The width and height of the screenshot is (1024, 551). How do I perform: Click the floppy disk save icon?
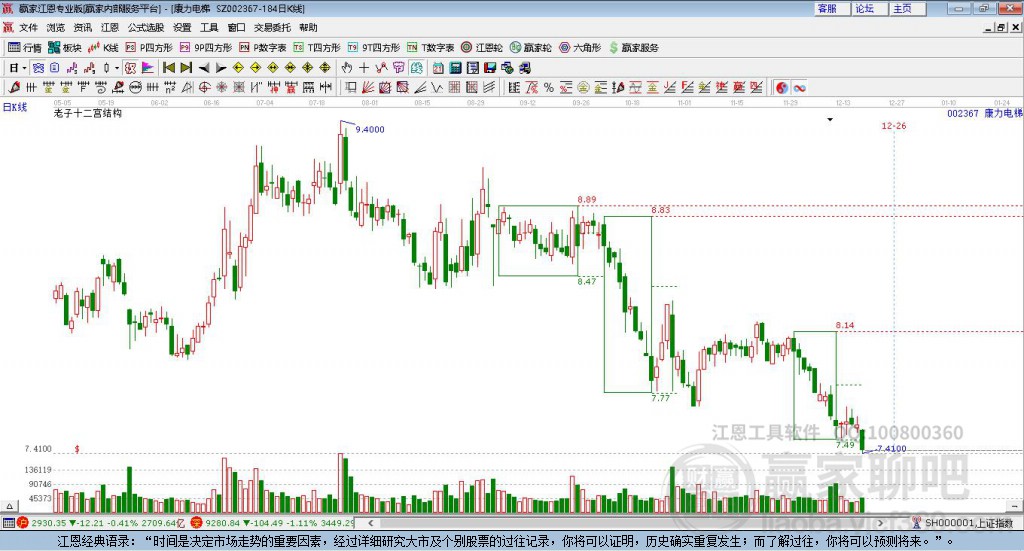tap(490, 68)
